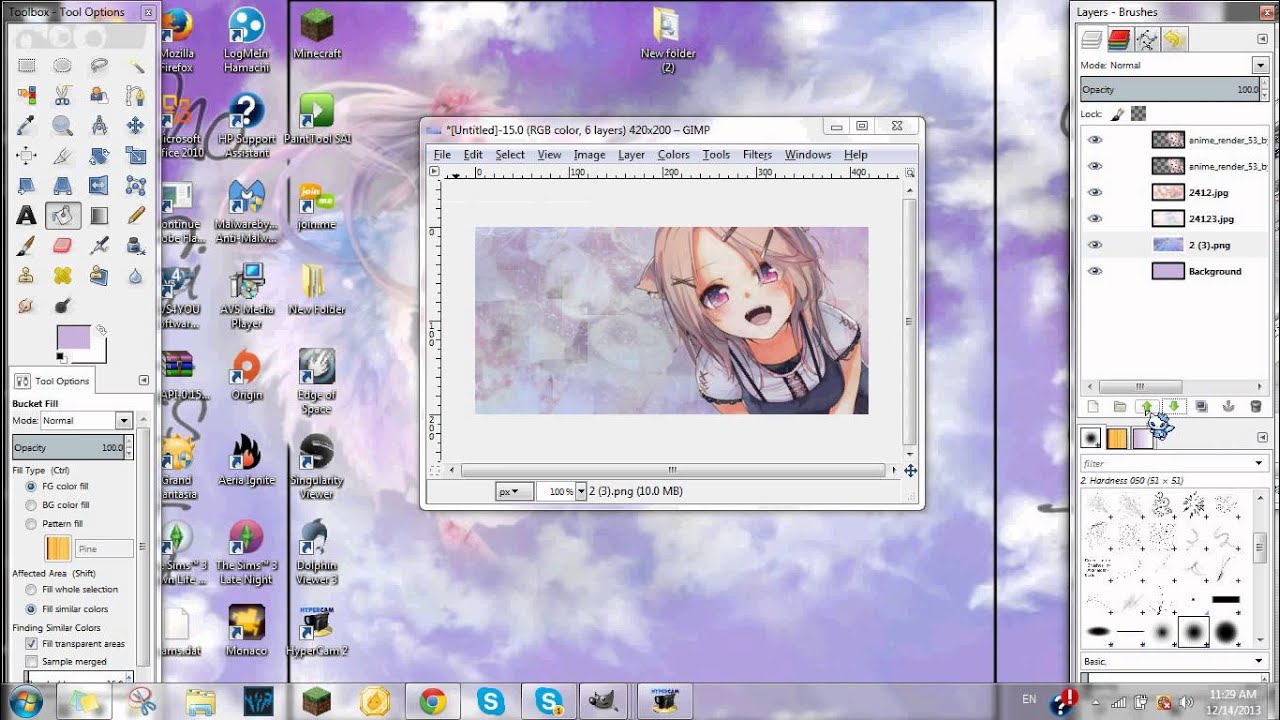Open the Layer menu
Viewport: 1280px width, 720px height.
coord(631,155)
